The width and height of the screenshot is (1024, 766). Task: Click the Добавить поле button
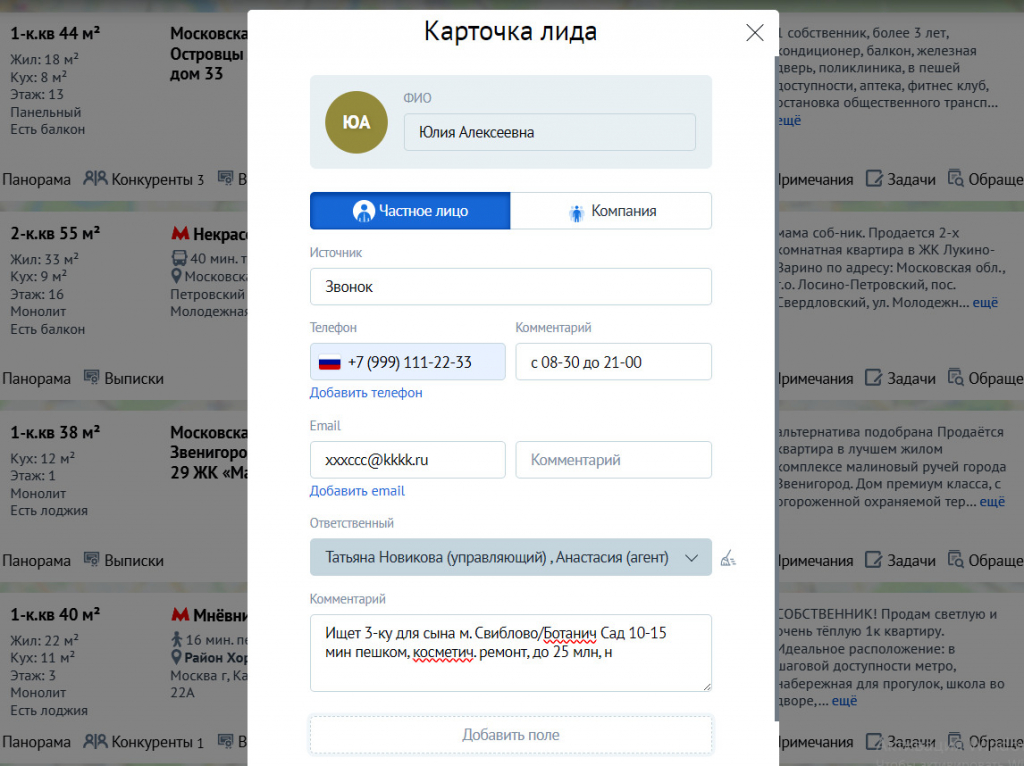511,735
